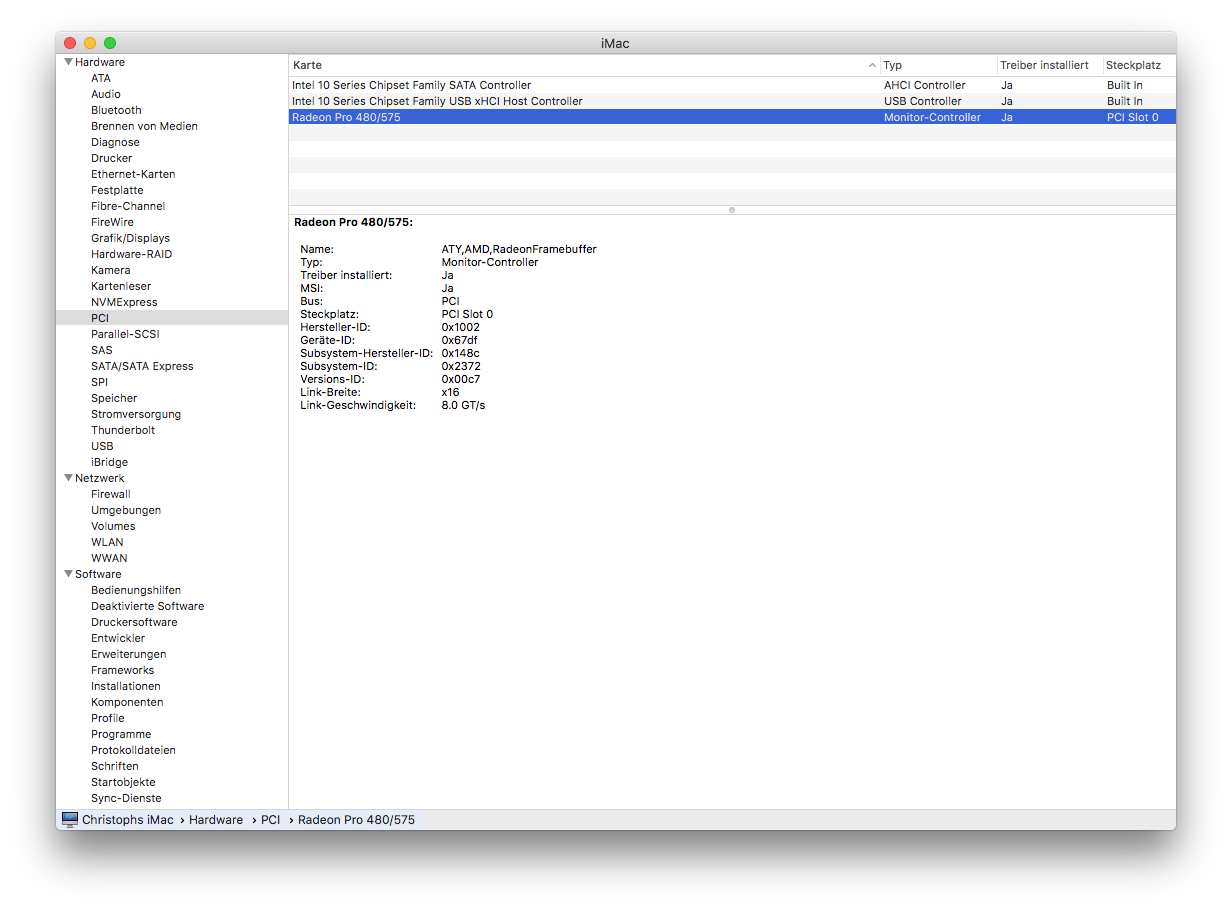Select Programme entry
This screenshot has height=910, width=1232.
(121, 734)
